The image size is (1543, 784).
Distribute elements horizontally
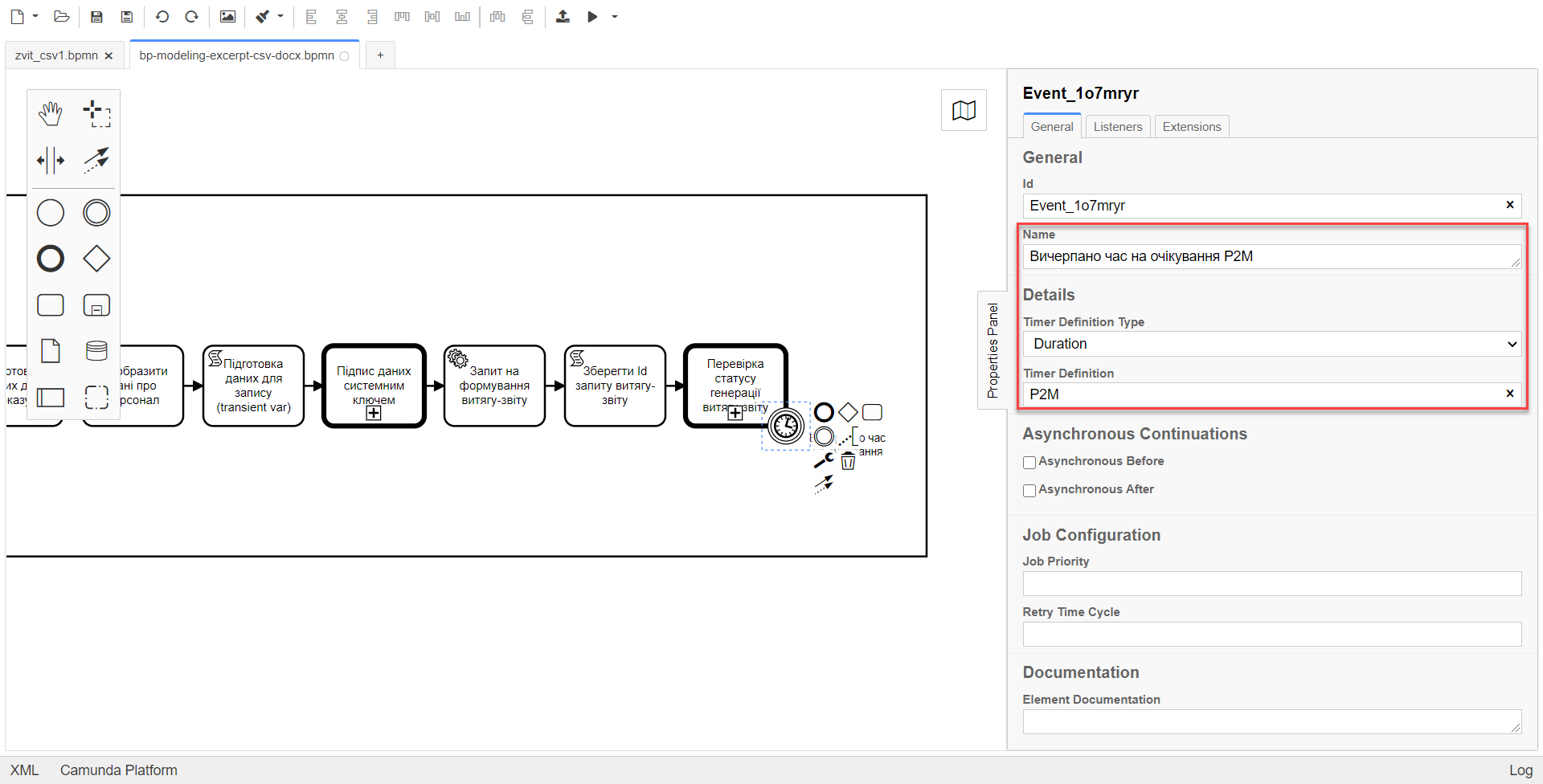click(x=497, y=16)
